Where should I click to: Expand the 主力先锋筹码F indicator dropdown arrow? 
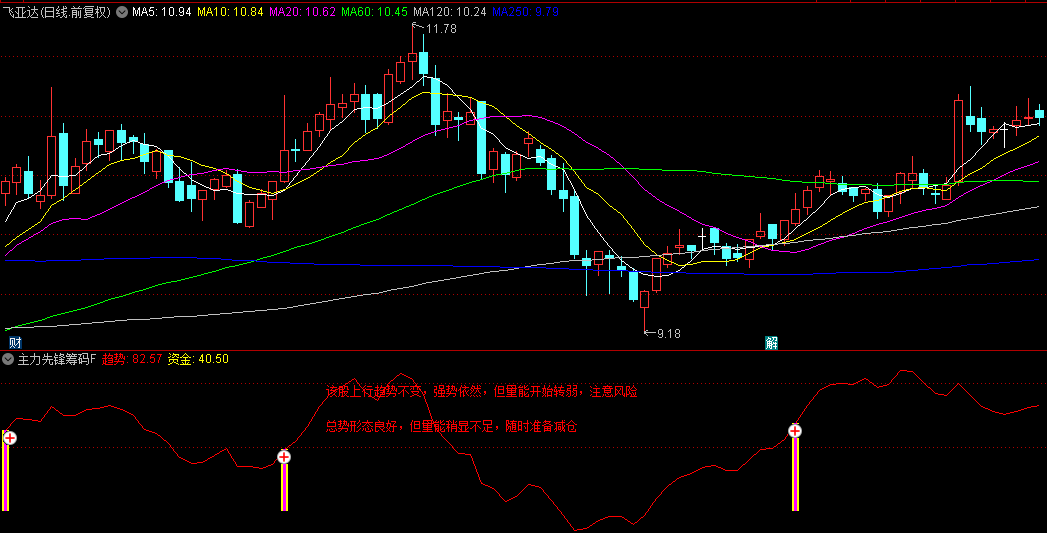[8, 359]
